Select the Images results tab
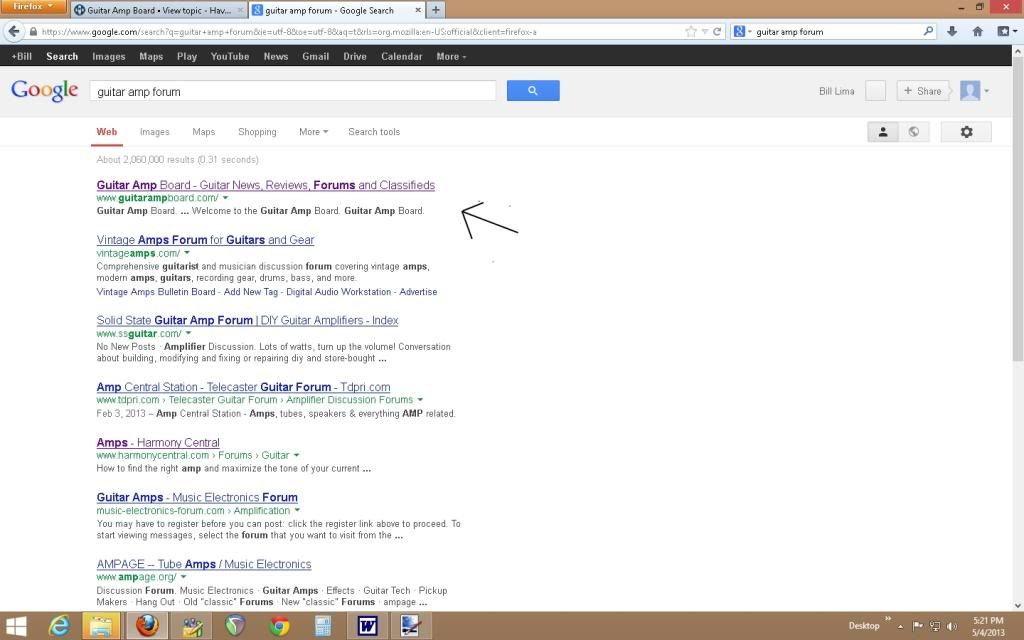 pos(155,132)
